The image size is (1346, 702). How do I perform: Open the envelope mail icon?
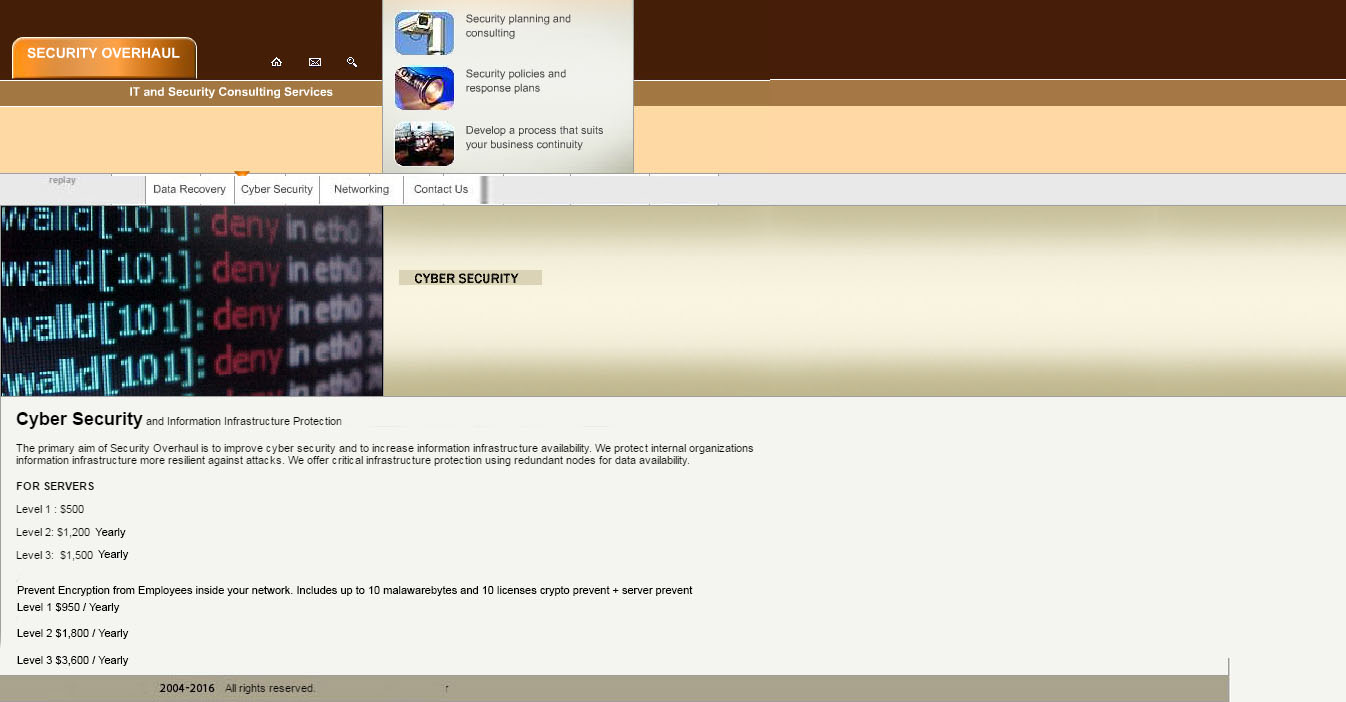pos(315,62)
